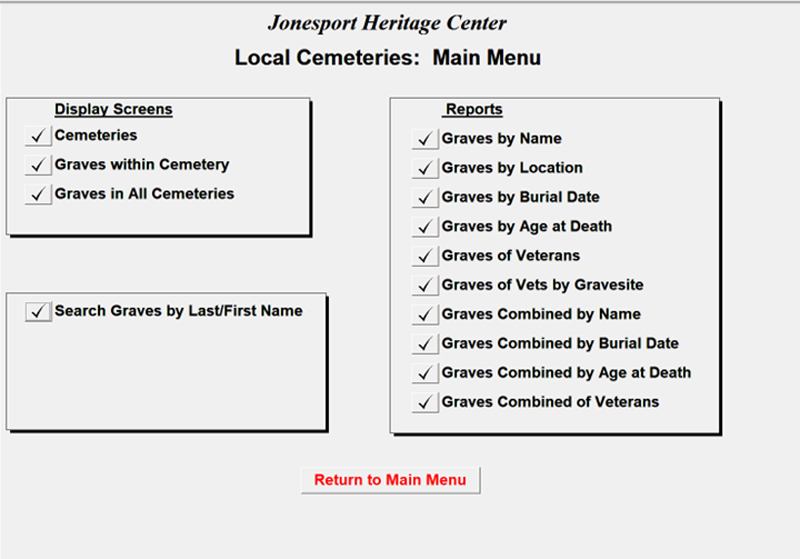The image size is (800, 559).
Task: Open Graves of Vets by Gravesite checkmark
Action: [x=425, y=285]
